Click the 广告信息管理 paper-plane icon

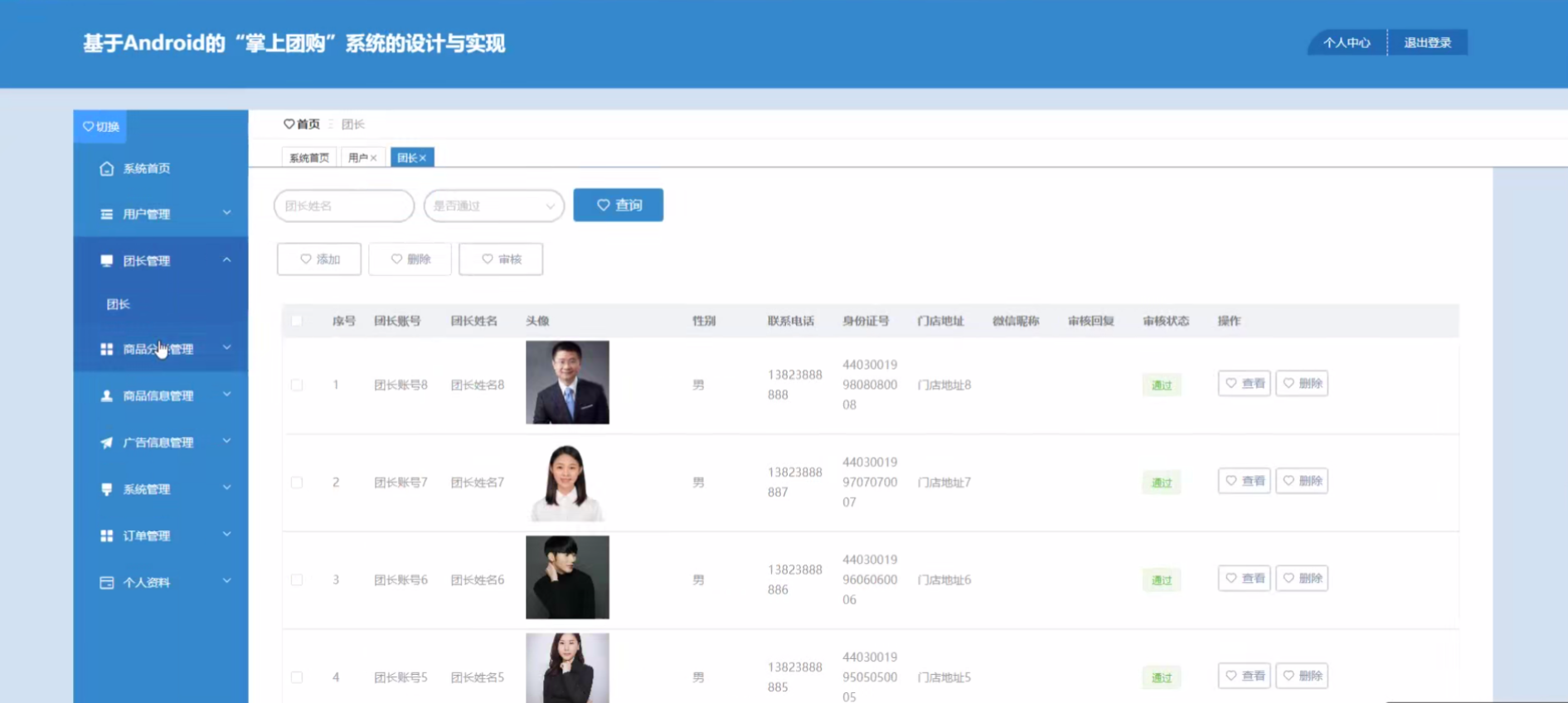click(106, 442)
